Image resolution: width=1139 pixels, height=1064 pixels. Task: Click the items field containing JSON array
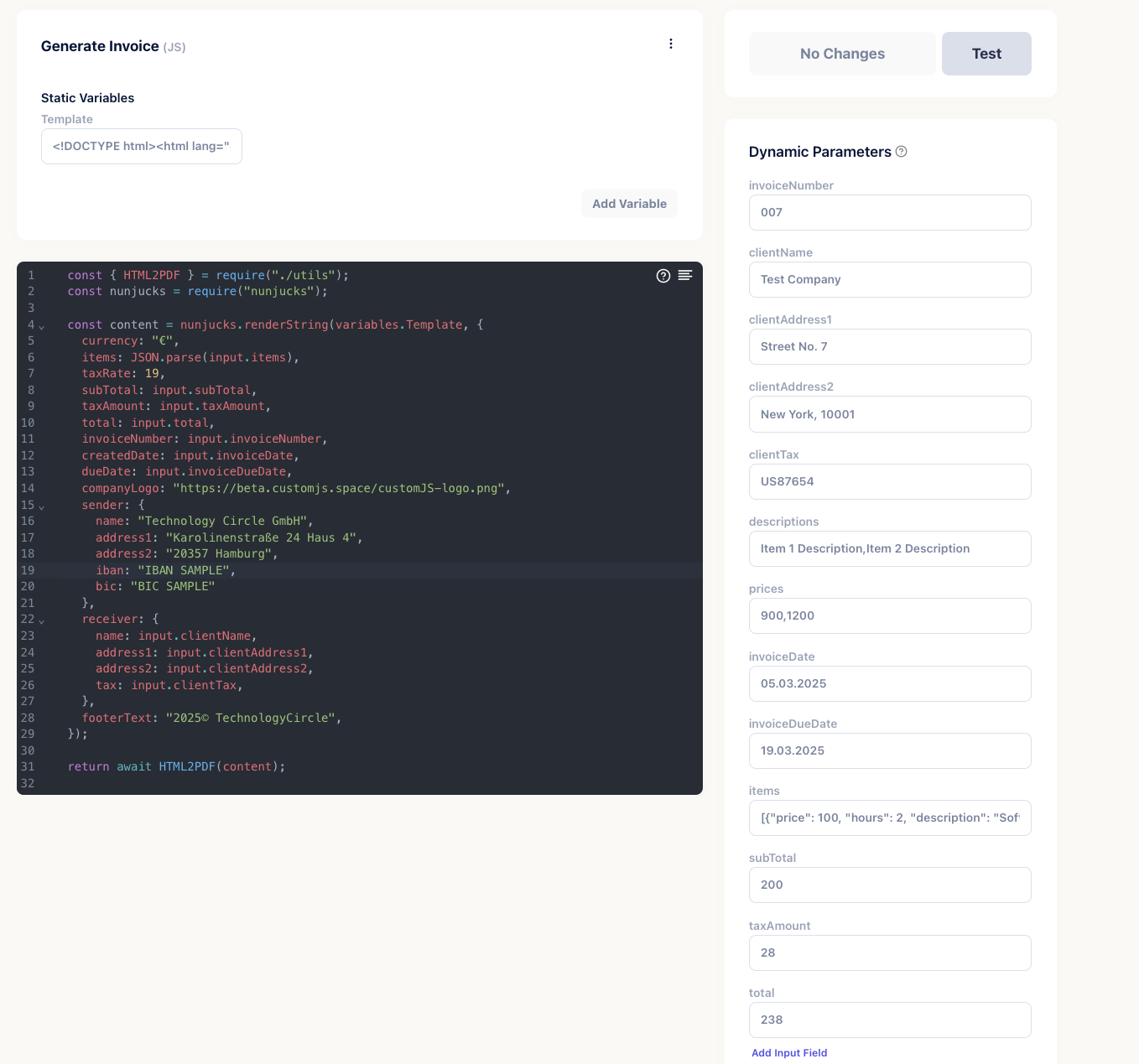890,817
